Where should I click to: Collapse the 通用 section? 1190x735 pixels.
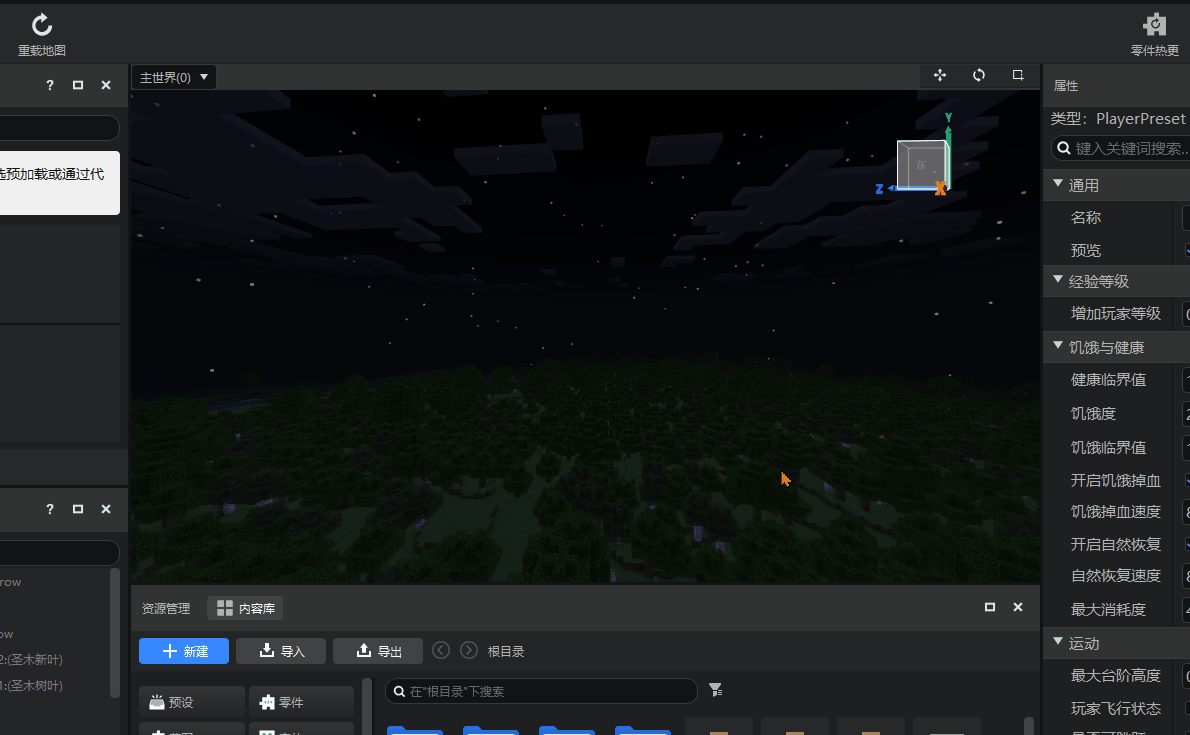1058,184
